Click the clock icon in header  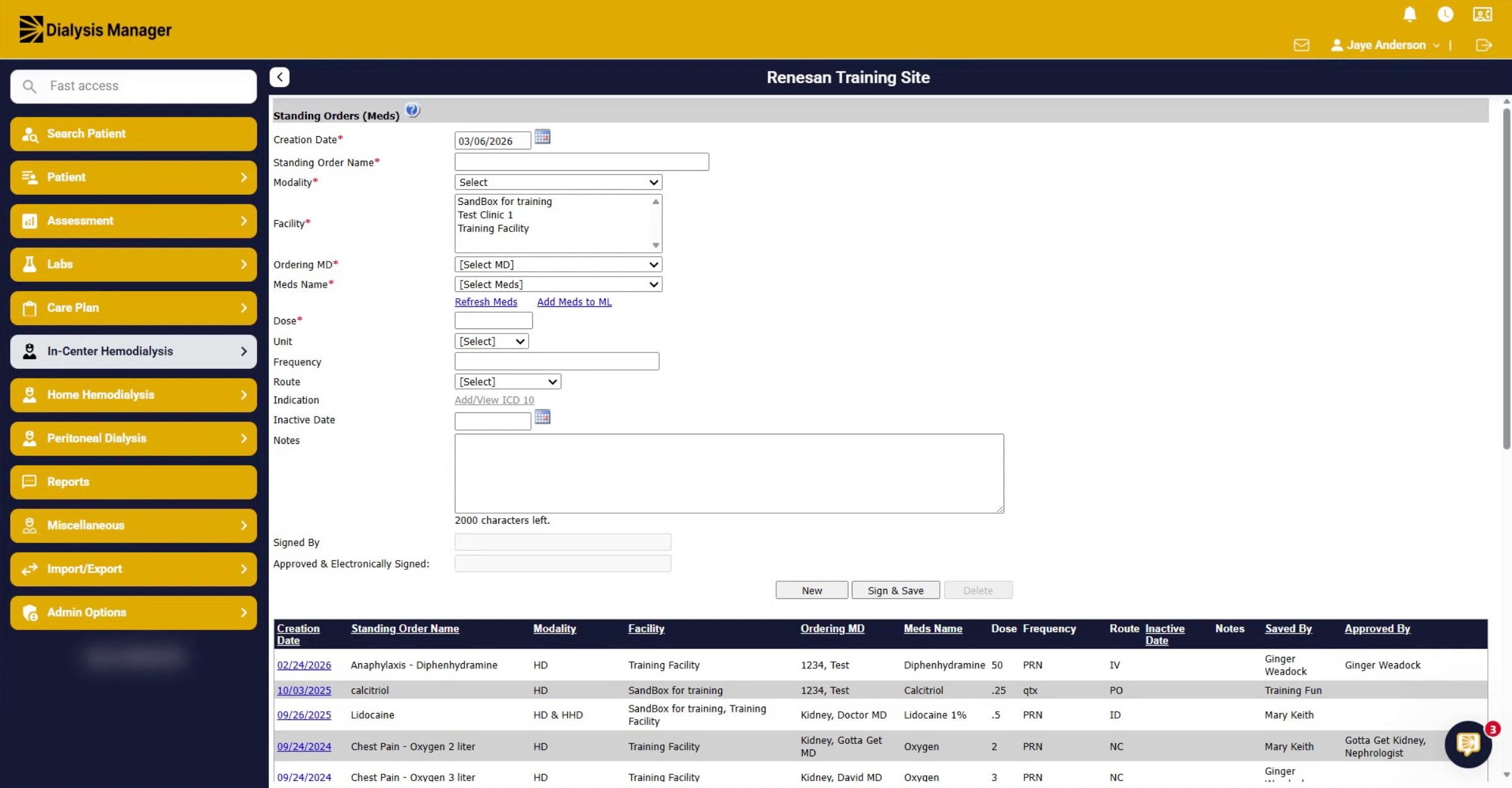pos(1445,14)
